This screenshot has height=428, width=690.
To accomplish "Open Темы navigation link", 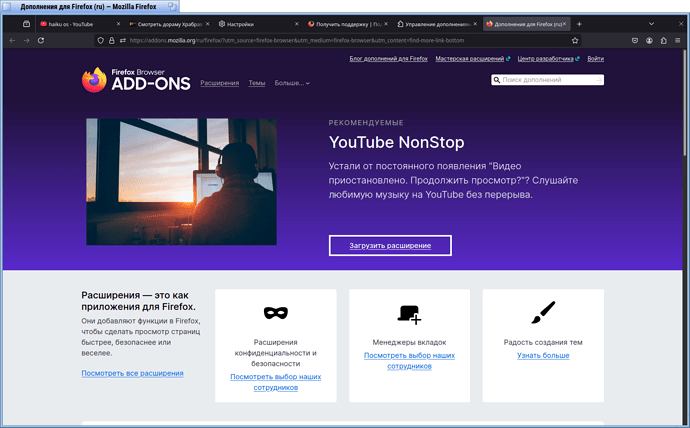I will click(x=257, y=83).
